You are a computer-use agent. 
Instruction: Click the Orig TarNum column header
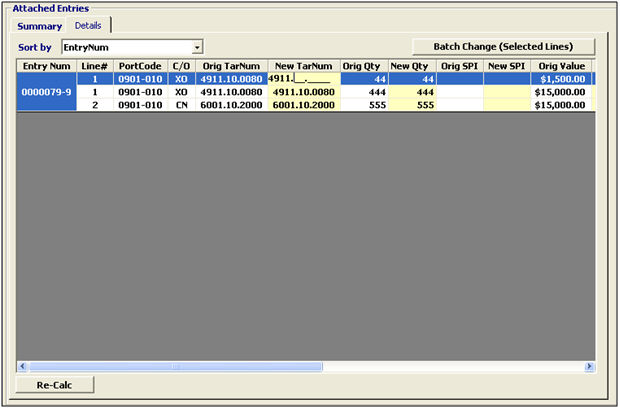[230, 65]
